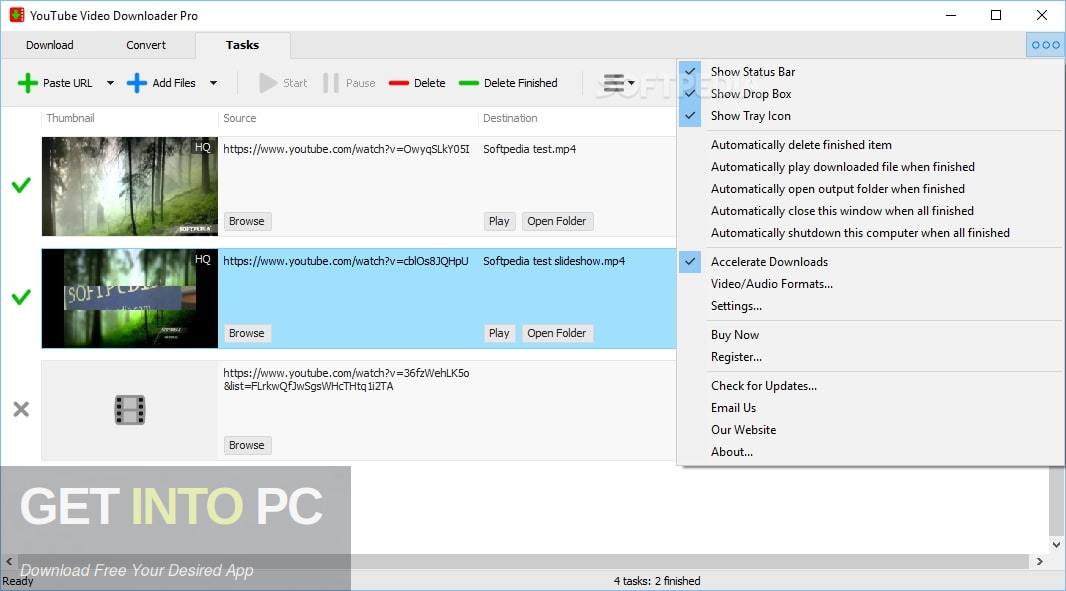Click the horizontal scrollbar right arrow
The width and height of the screenshot is (1066, 591).
(1039, 561)
